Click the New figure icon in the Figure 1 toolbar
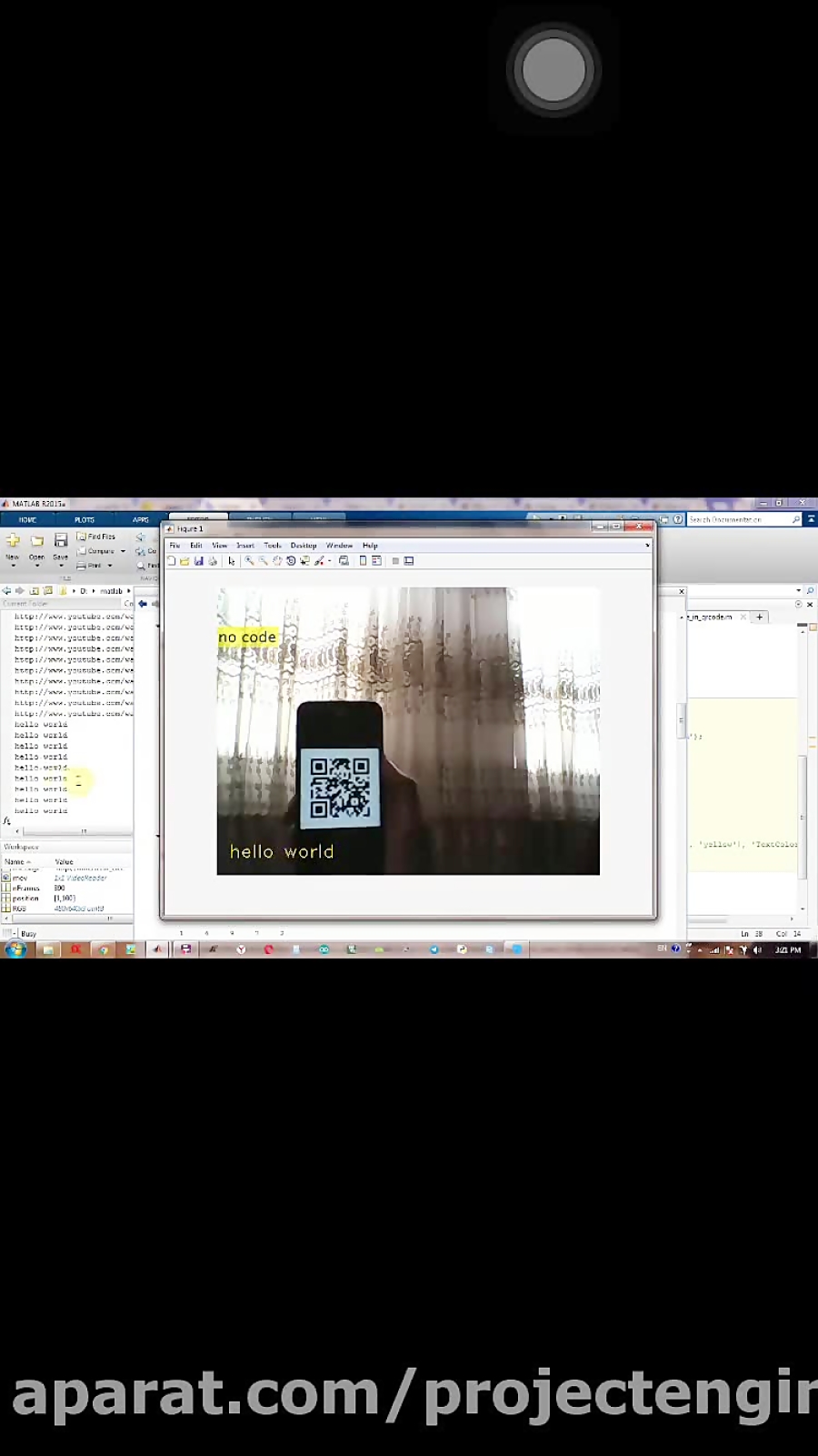Viewport: 818px width, 1456px height. [x=171, y=561]
